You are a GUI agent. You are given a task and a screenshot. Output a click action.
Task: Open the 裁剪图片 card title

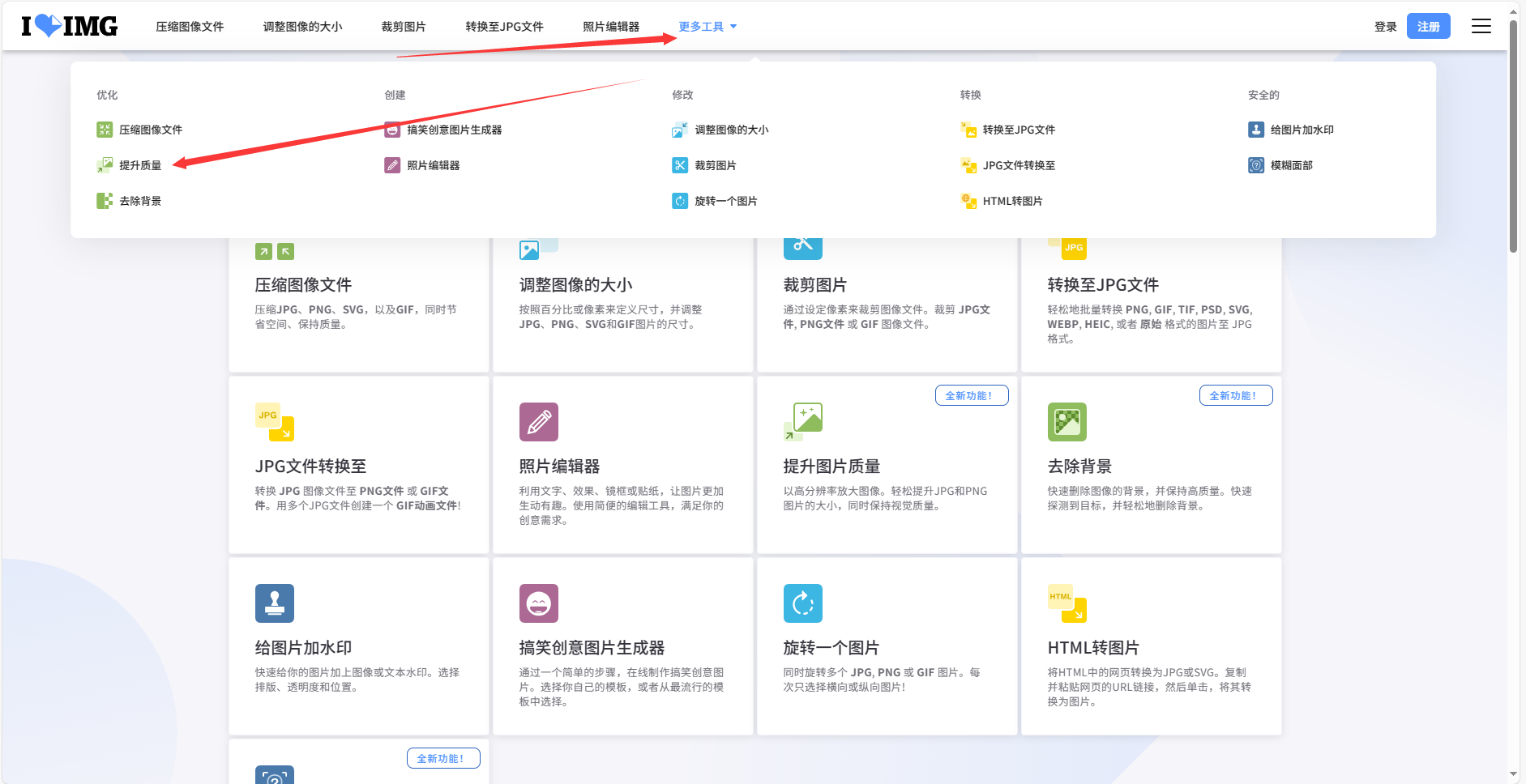[x=815, y=285]
